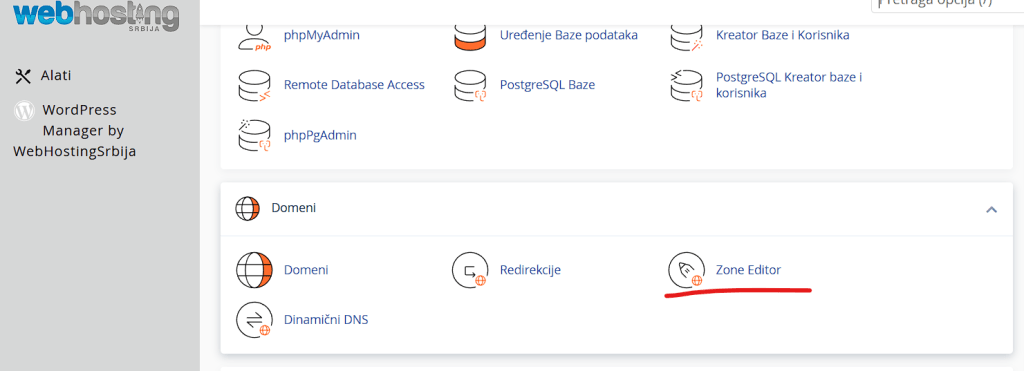1024x371 pixels.
Task: Click the Domeni section header globe icon
Action: tap(247, 208)
